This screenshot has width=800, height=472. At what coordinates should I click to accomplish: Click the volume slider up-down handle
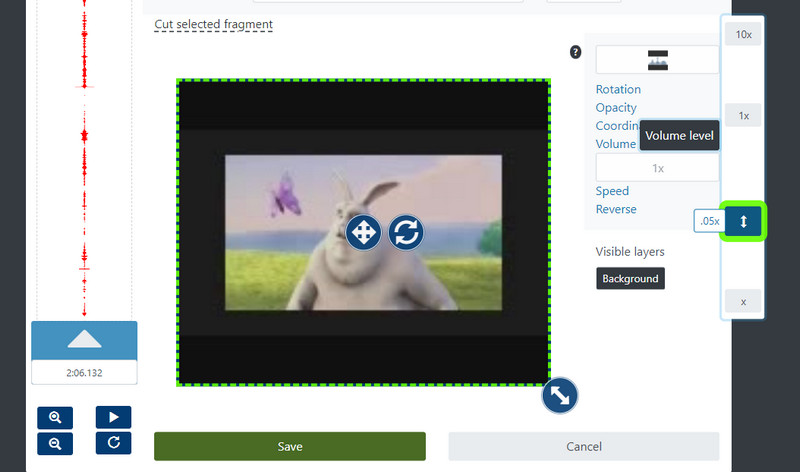coord(743,221)
